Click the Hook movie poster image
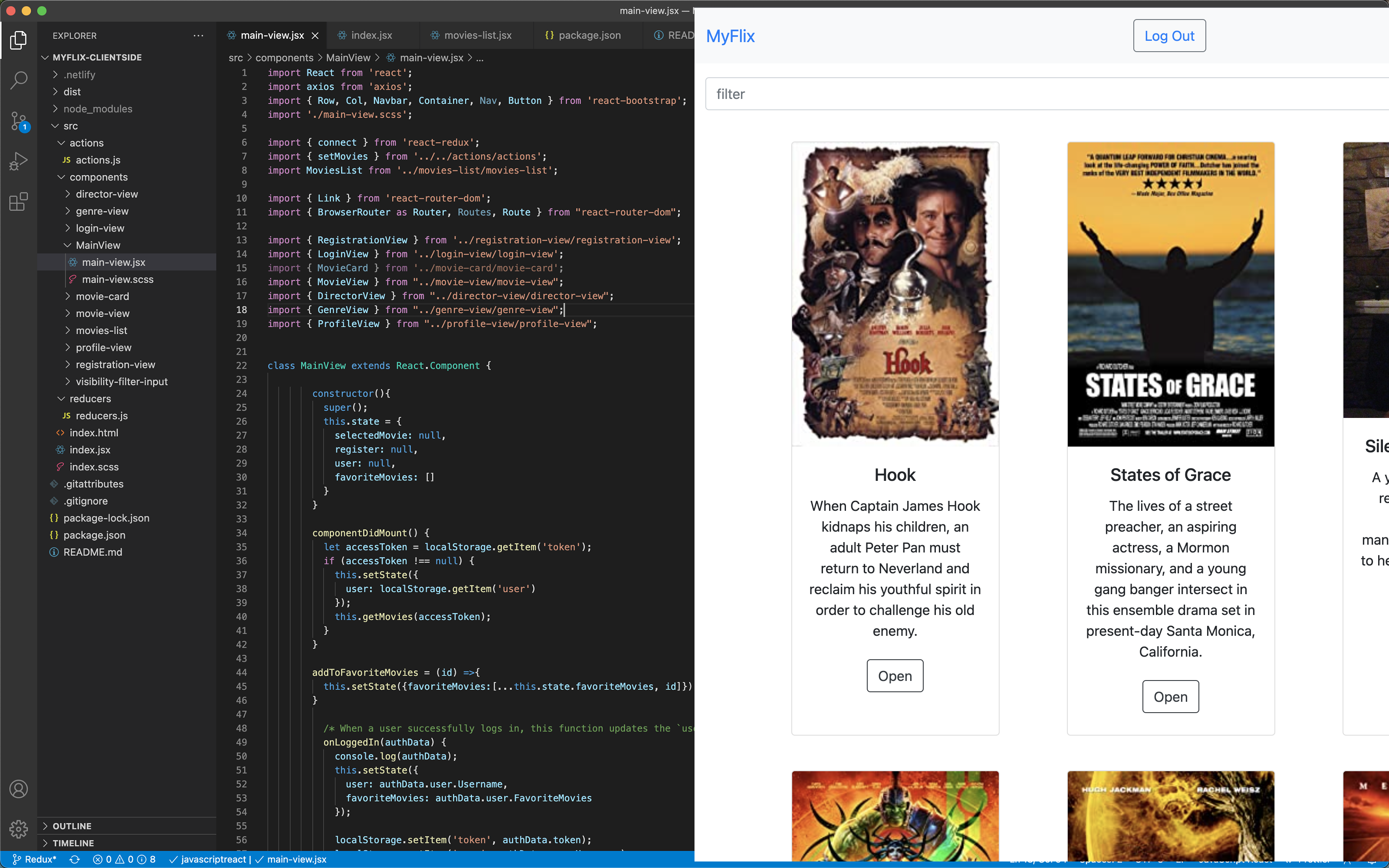The image size is (1389, 868). (895, 294)
